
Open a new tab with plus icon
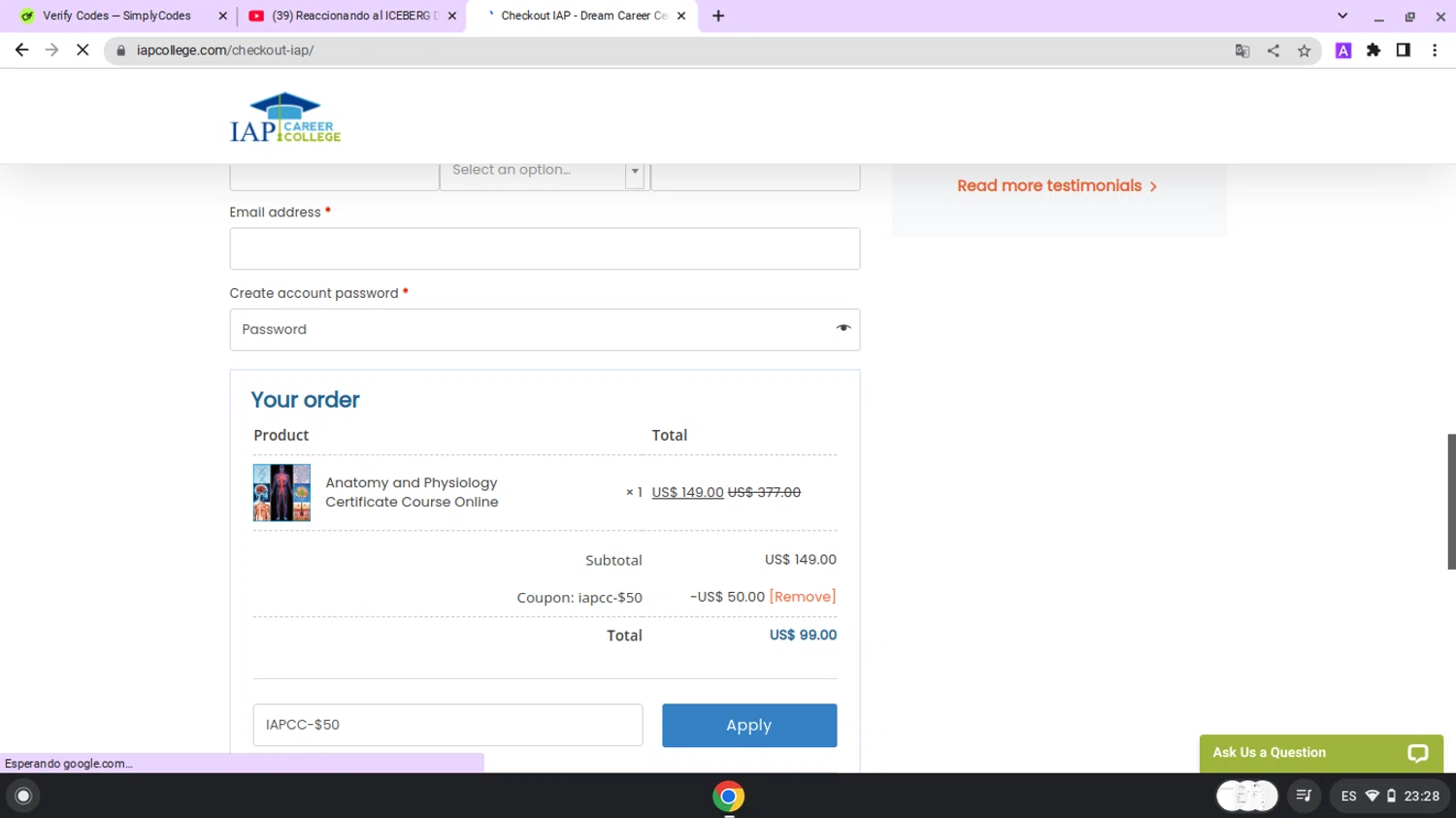[718, 16]
